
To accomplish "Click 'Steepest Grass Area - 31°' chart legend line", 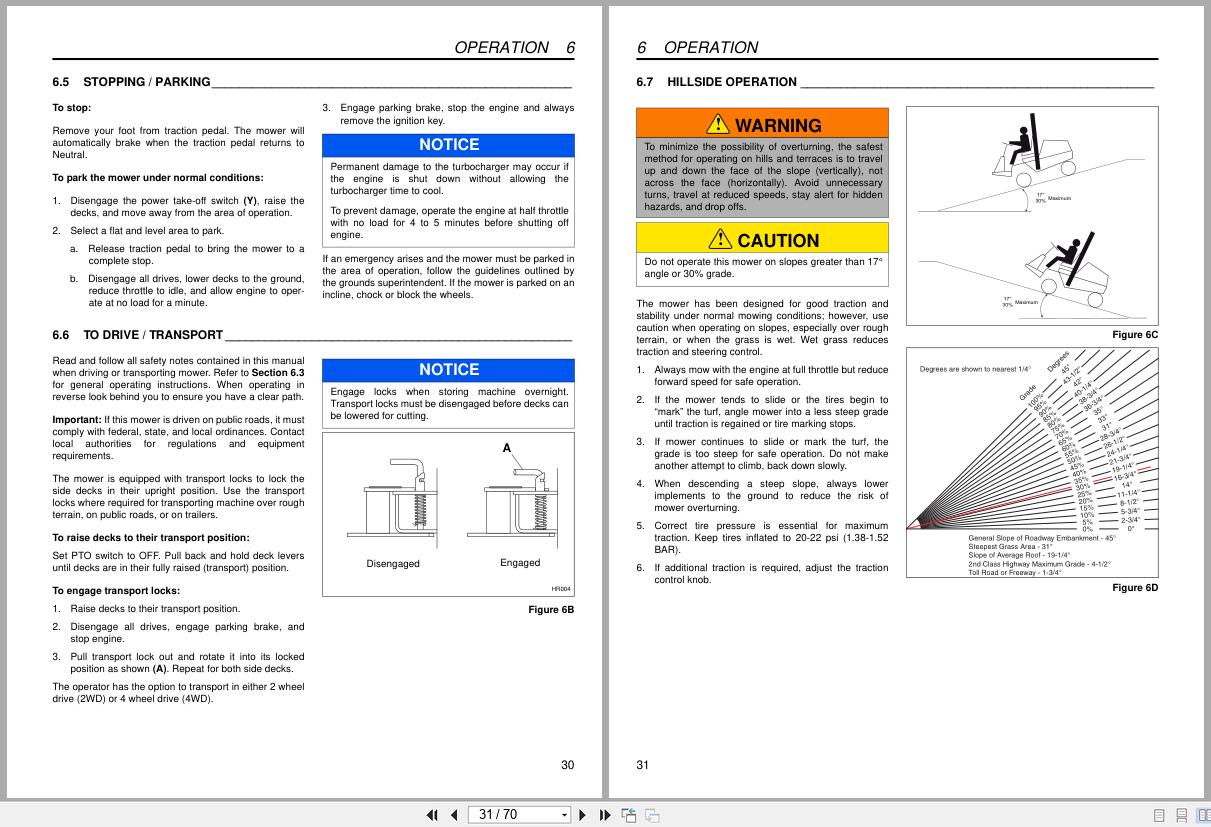I will coord(1010,547).
